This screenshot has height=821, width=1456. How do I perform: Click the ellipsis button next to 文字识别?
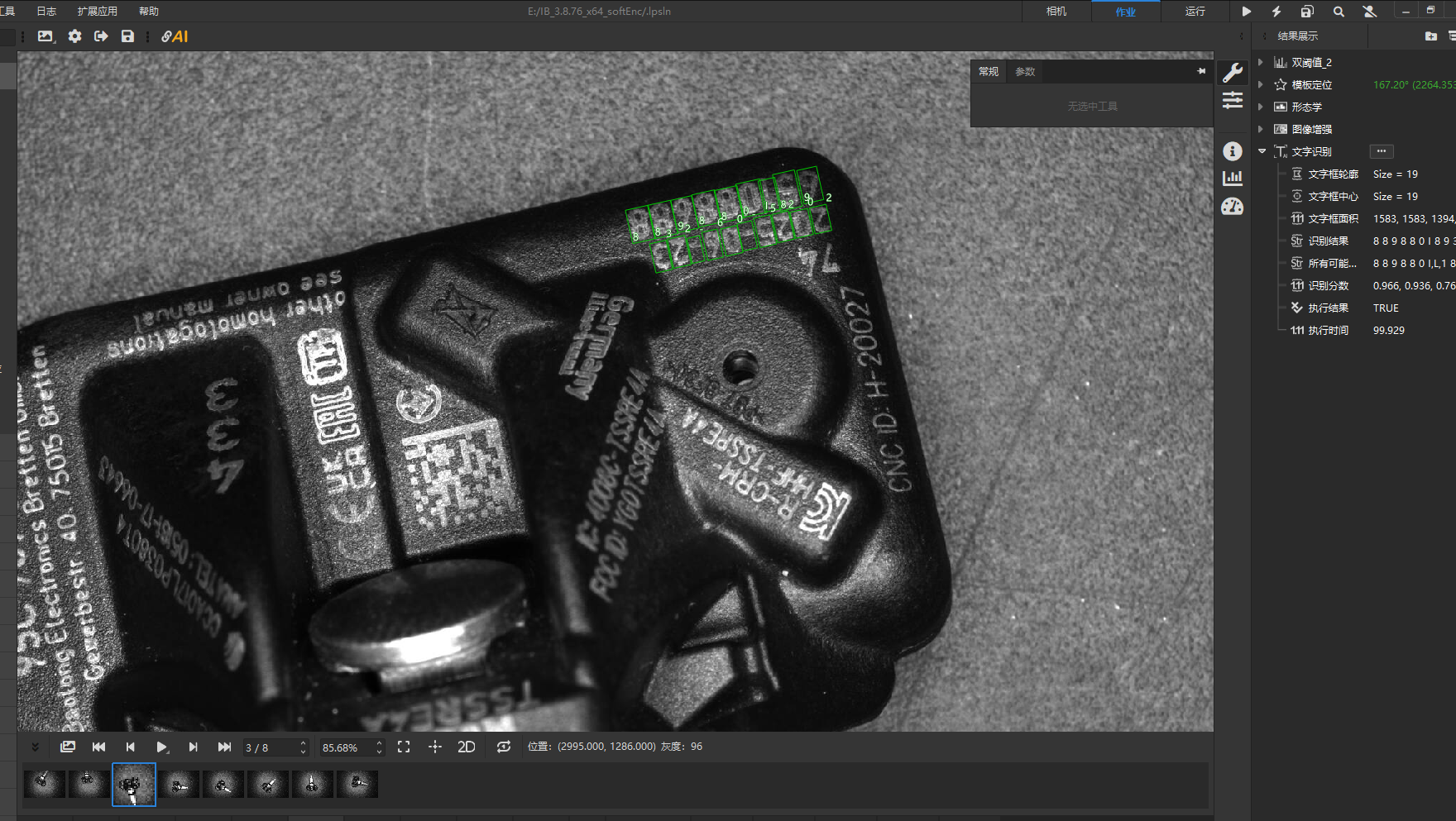pos(1381,151)
